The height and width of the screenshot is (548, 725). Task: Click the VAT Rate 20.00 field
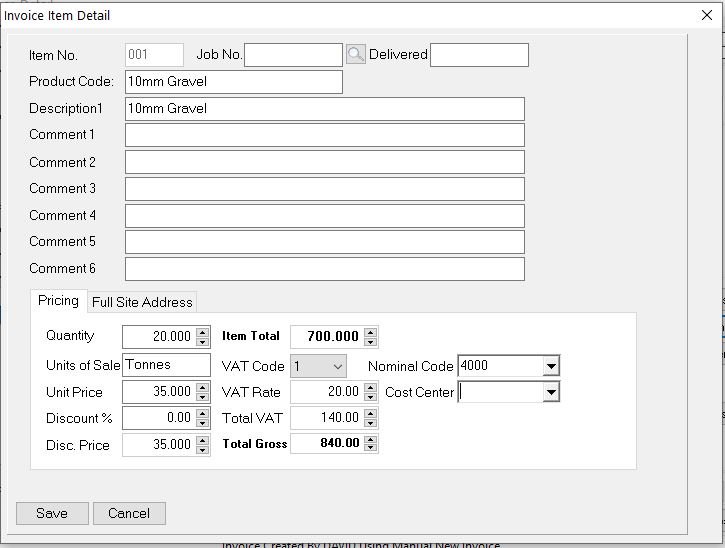click(x=327, y=392)
